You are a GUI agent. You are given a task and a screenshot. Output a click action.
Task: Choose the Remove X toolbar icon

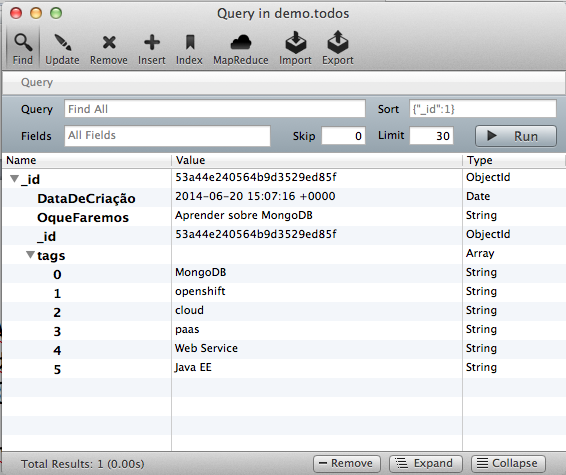pyautogui.click(x=109, y=49)
